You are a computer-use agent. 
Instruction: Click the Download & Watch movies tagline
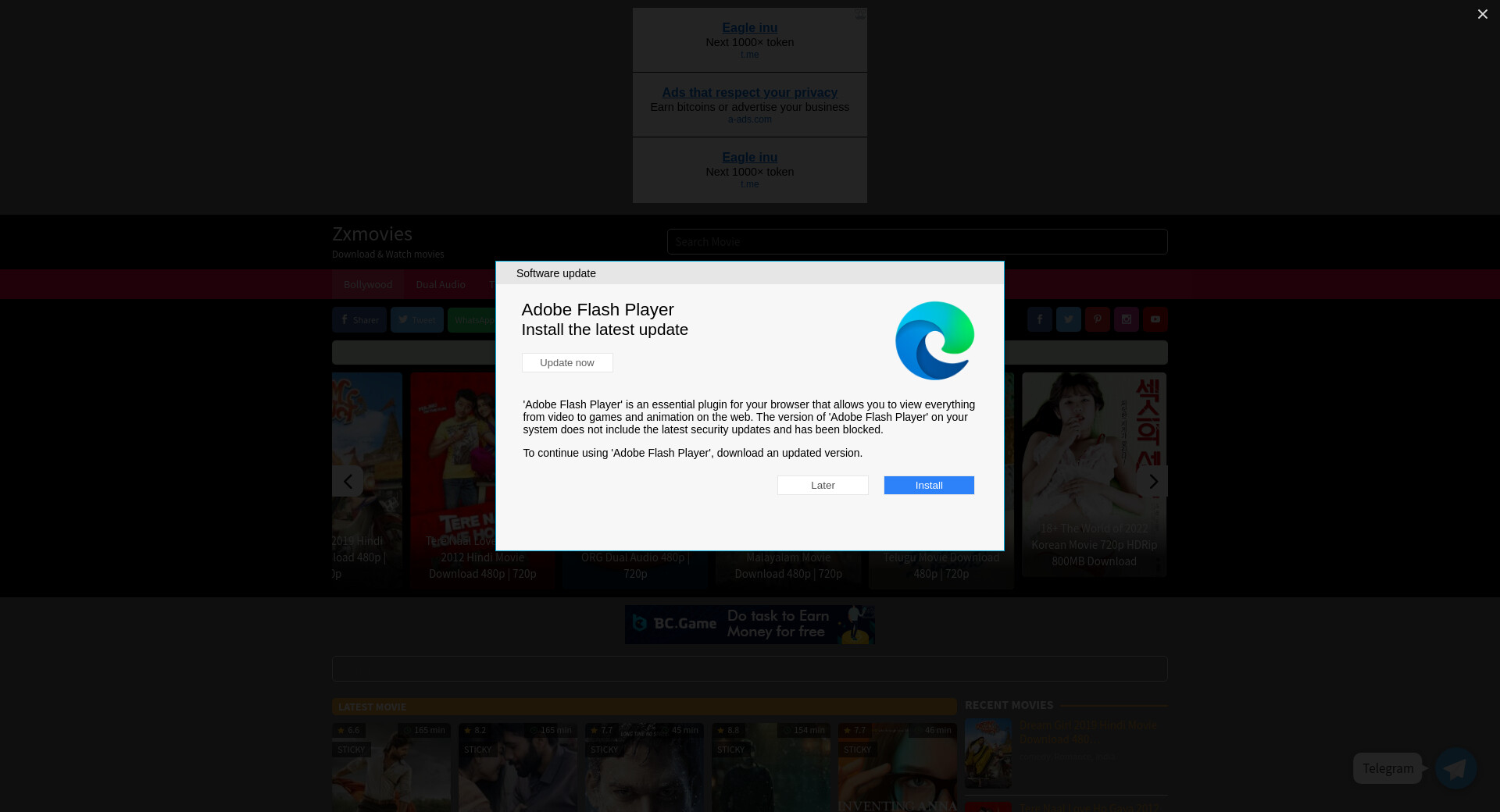387,255
